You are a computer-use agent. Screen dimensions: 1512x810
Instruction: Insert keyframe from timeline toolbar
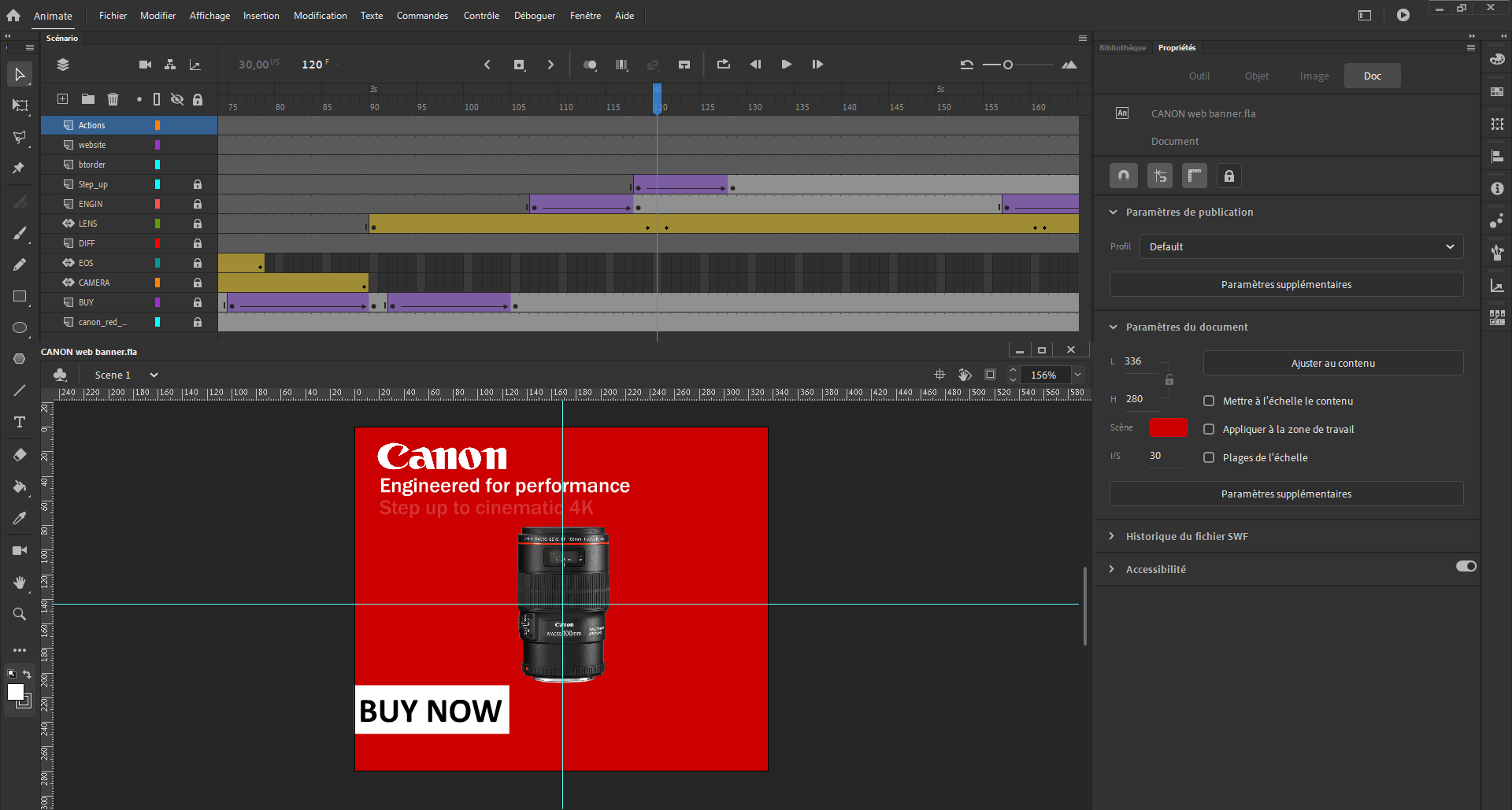pyautogui.click(x=519, y=65)
